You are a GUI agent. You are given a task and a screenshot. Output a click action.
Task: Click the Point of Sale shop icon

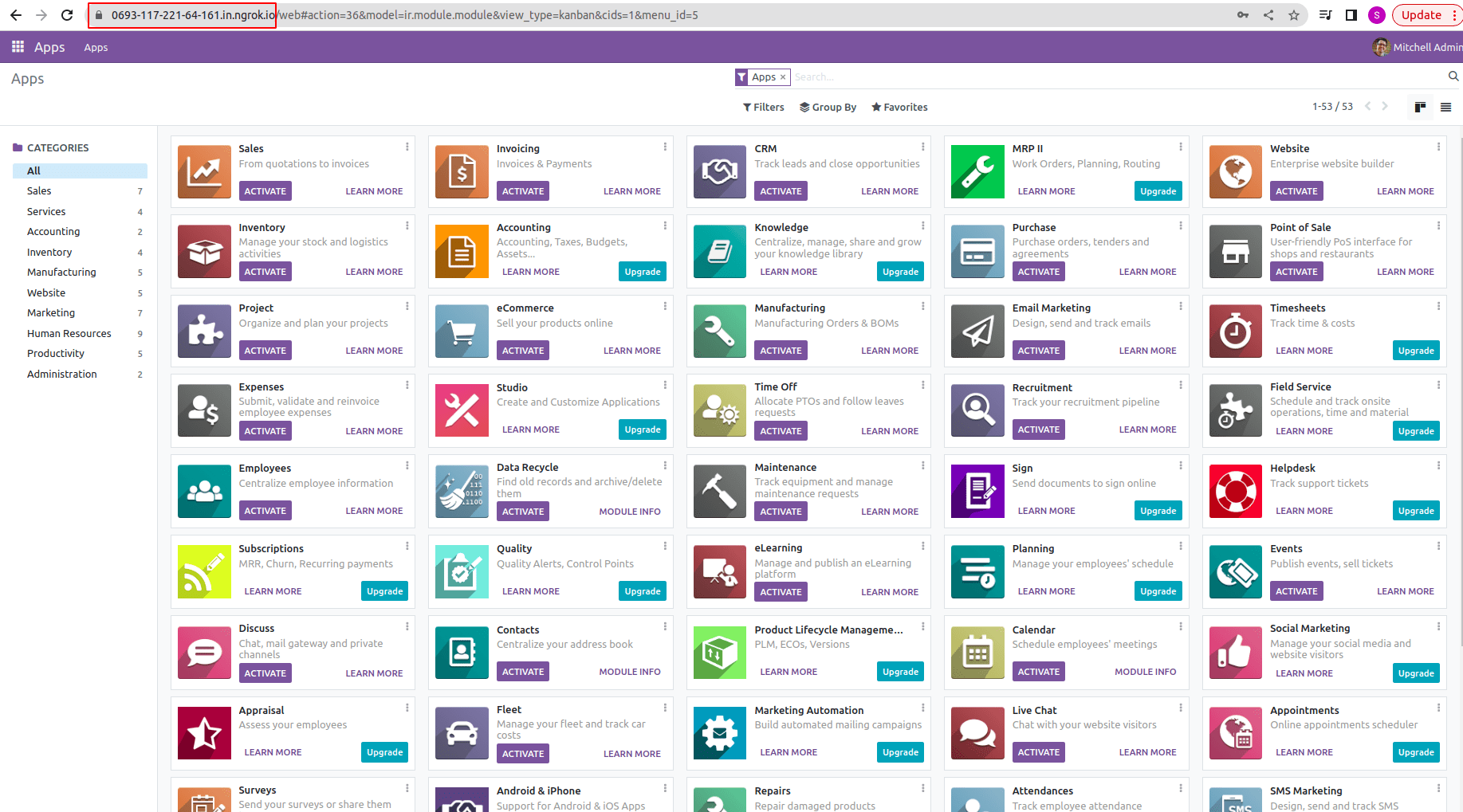[1236, 251]
